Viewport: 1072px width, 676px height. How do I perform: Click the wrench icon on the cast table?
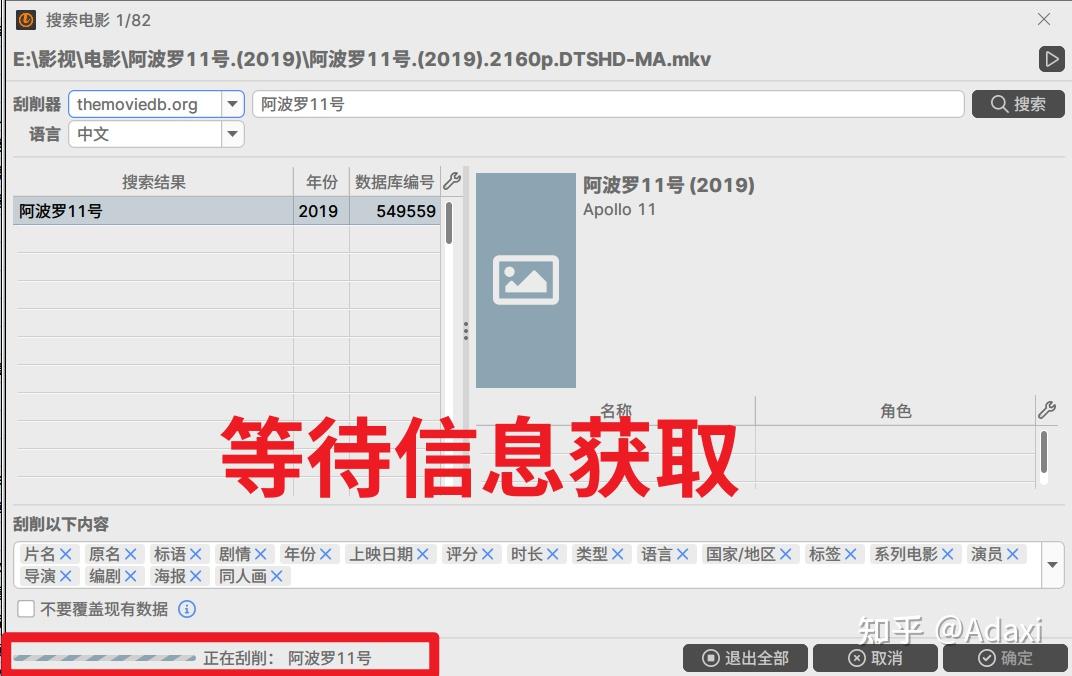coord(1046,408)
